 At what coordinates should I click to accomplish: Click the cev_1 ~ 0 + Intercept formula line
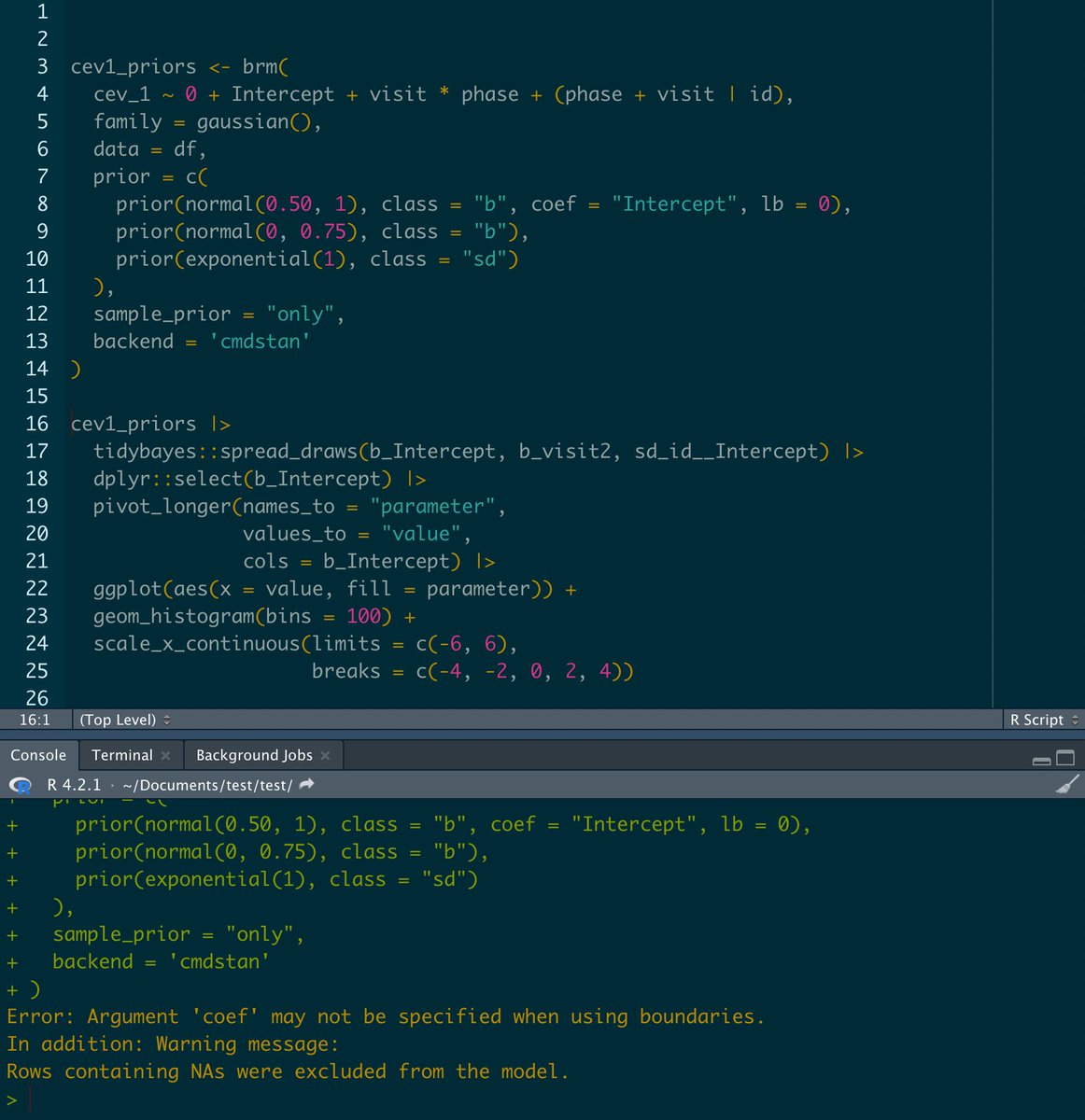click(444, 94)
